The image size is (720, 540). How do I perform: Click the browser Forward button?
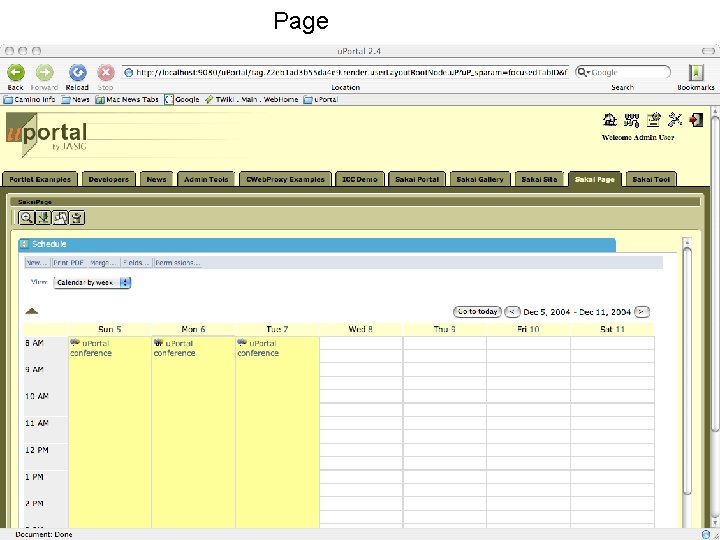[45, 73]
